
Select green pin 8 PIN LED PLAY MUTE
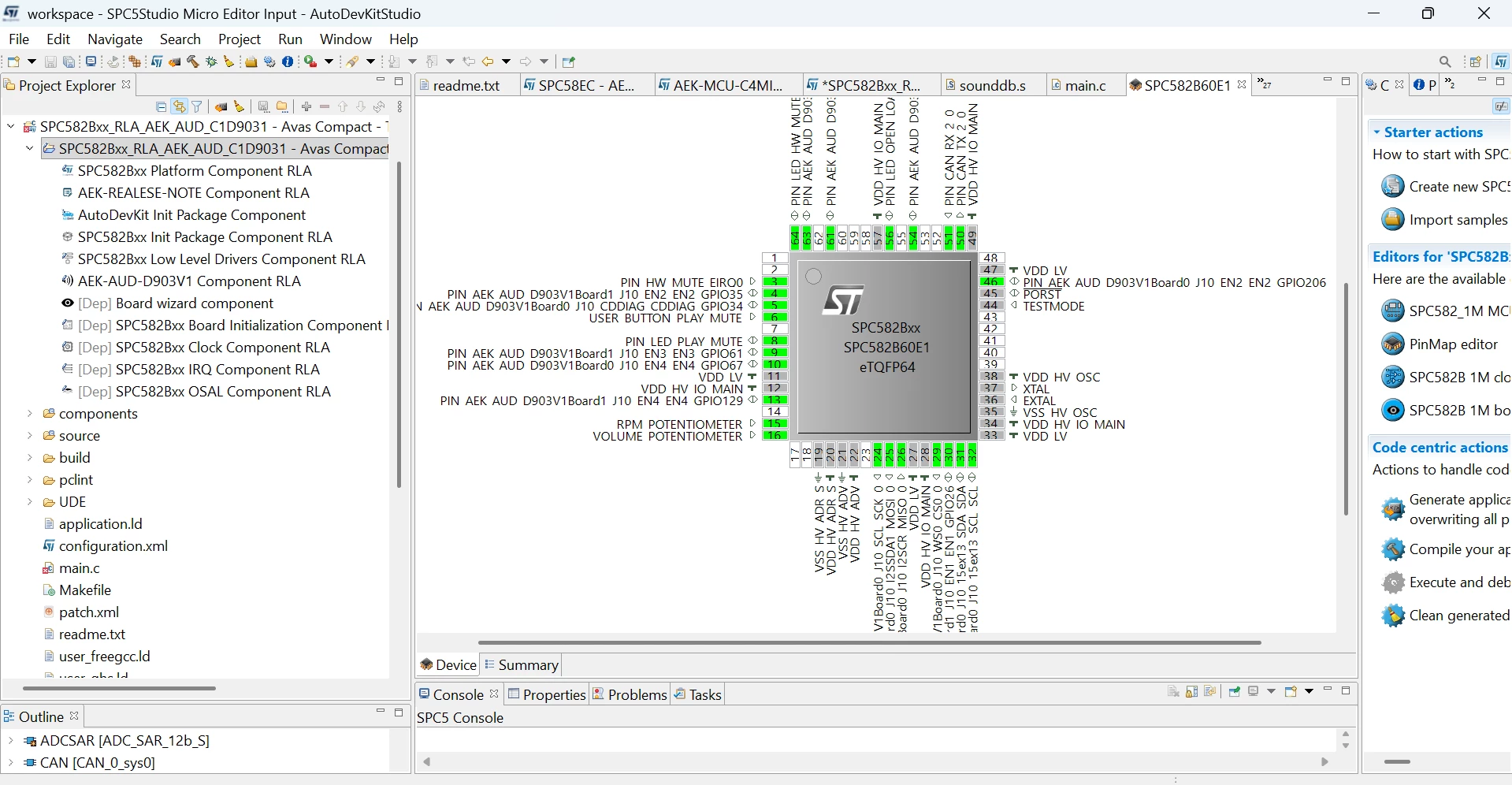775,341
